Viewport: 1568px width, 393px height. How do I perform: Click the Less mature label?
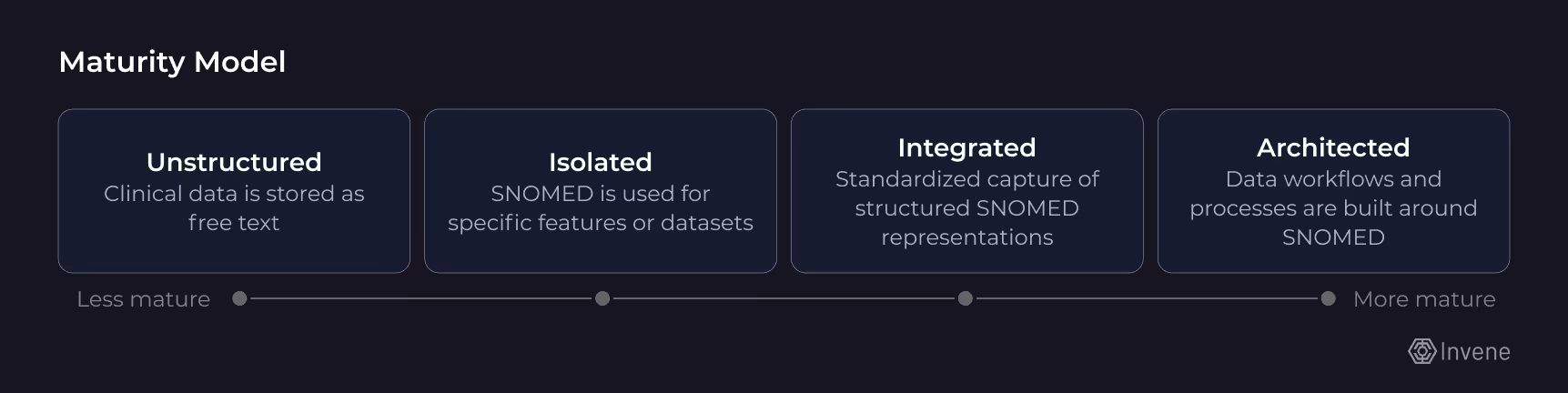(144, 299)
